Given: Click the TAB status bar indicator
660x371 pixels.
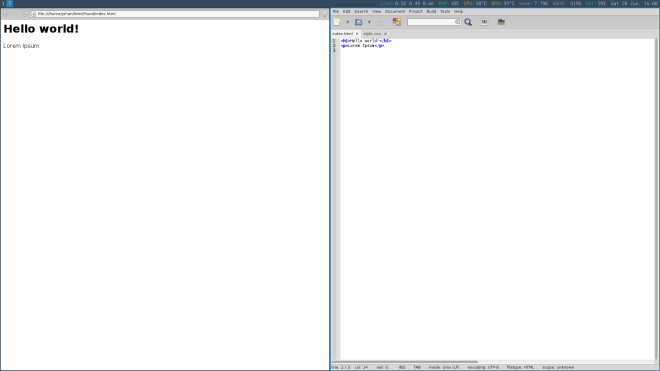Looking at the screenshot, I should (417, 367).
